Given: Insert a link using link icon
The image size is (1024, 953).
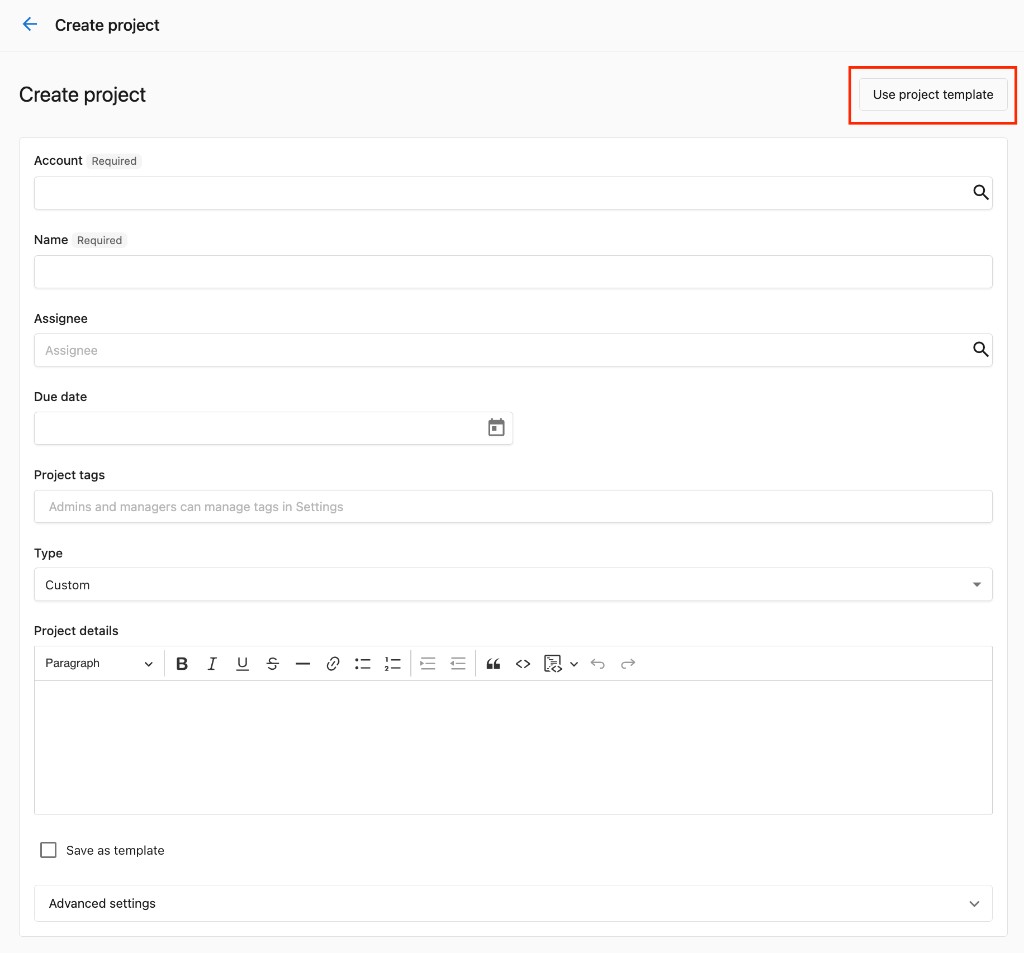Looking at the screenshot, I should pyautogui.click(x=332, y=664).
